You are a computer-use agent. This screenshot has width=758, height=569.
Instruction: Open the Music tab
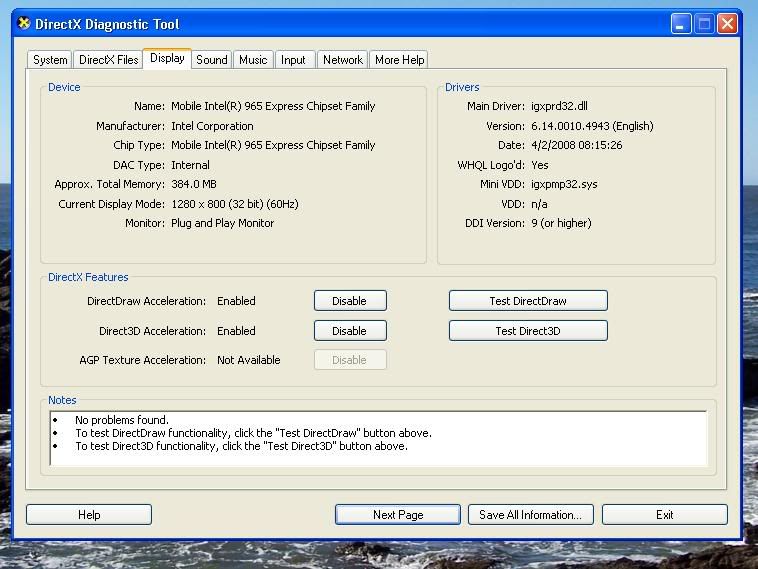[253, 59]
